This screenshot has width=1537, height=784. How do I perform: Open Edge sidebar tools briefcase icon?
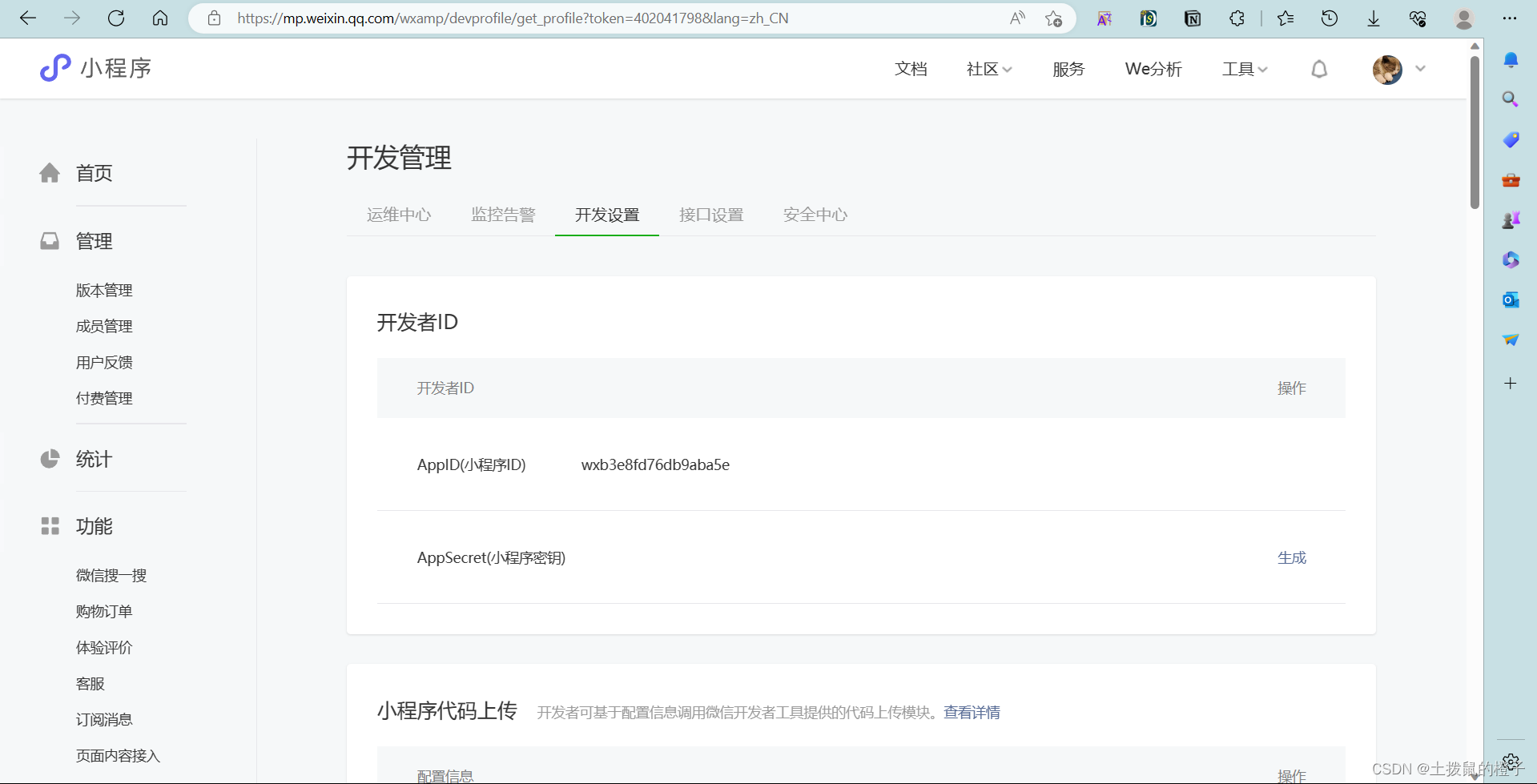[x=1511, y=179]
